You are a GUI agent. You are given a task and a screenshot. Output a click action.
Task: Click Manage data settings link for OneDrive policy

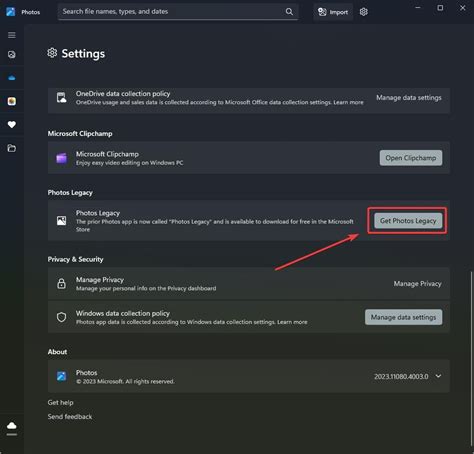409,98
